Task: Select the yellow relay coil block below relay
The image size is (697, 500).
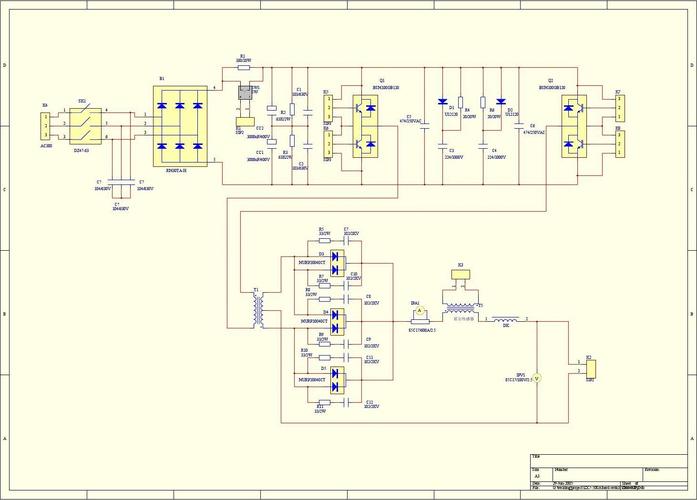Action: coord(245,122)
